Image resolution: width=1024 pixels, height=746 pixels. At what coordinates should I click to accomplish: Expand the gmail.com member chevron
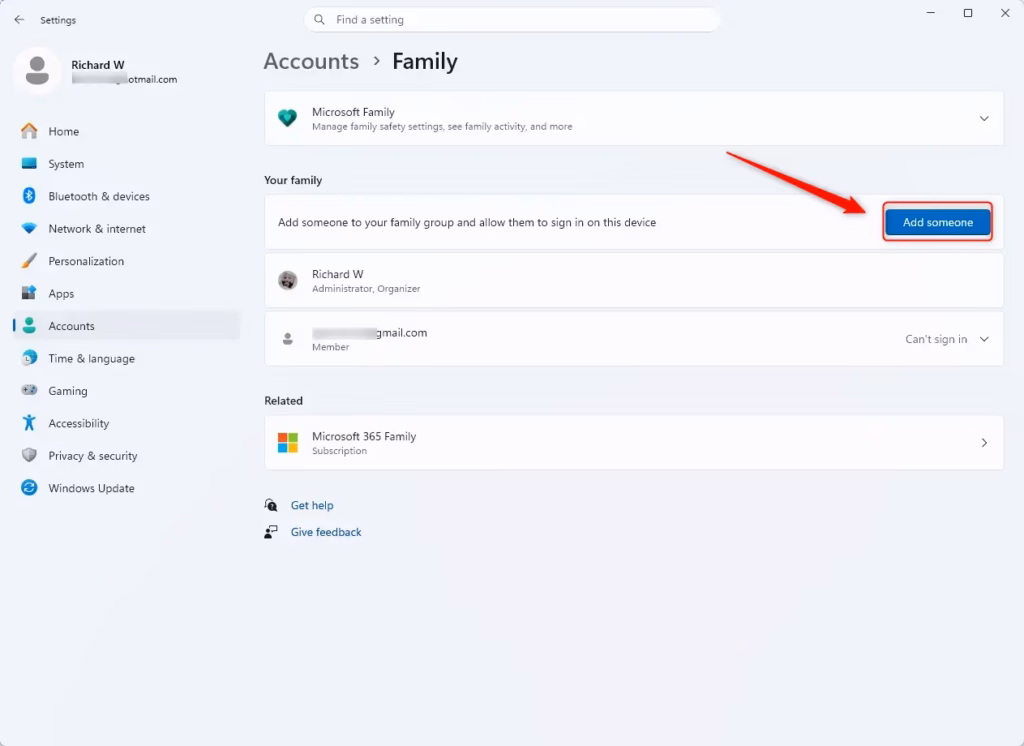984,339
